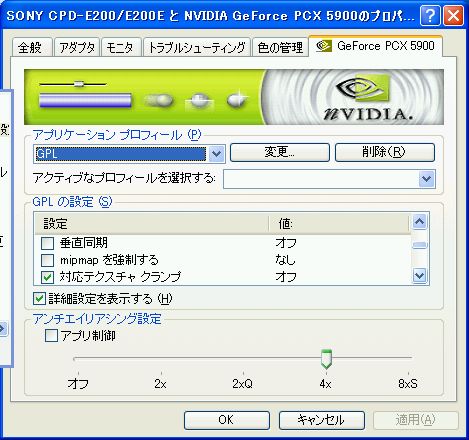Enable the 垂直同期 checkbox
This screenshot has width=469, height=440.
pos(47,243)
